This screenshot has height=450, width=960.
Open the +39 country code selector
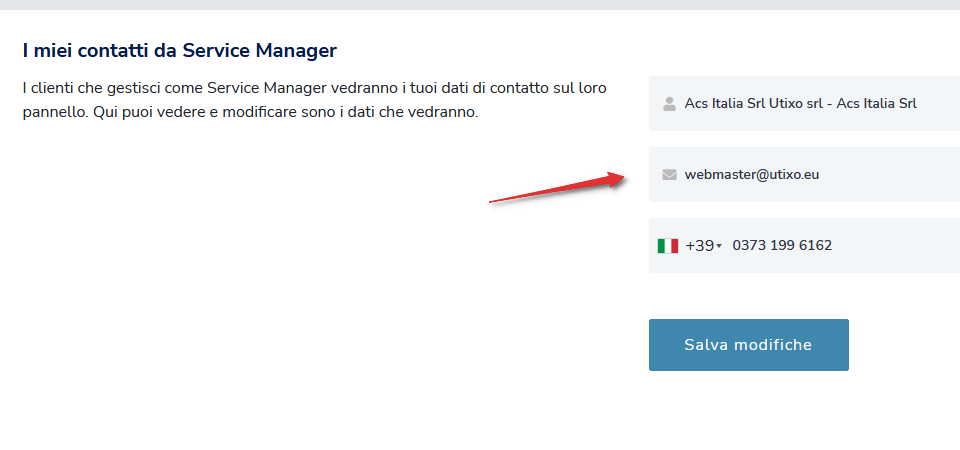pos(701,246)
